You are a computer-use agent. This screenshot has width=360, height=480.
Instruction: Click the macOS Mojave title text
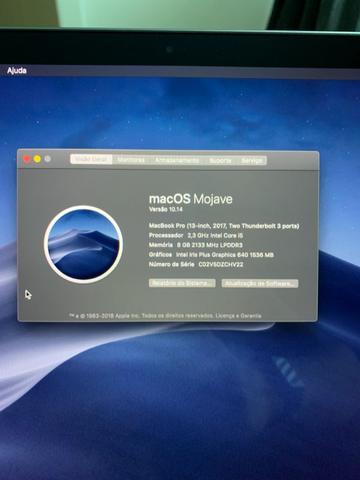tap(191, 199)
